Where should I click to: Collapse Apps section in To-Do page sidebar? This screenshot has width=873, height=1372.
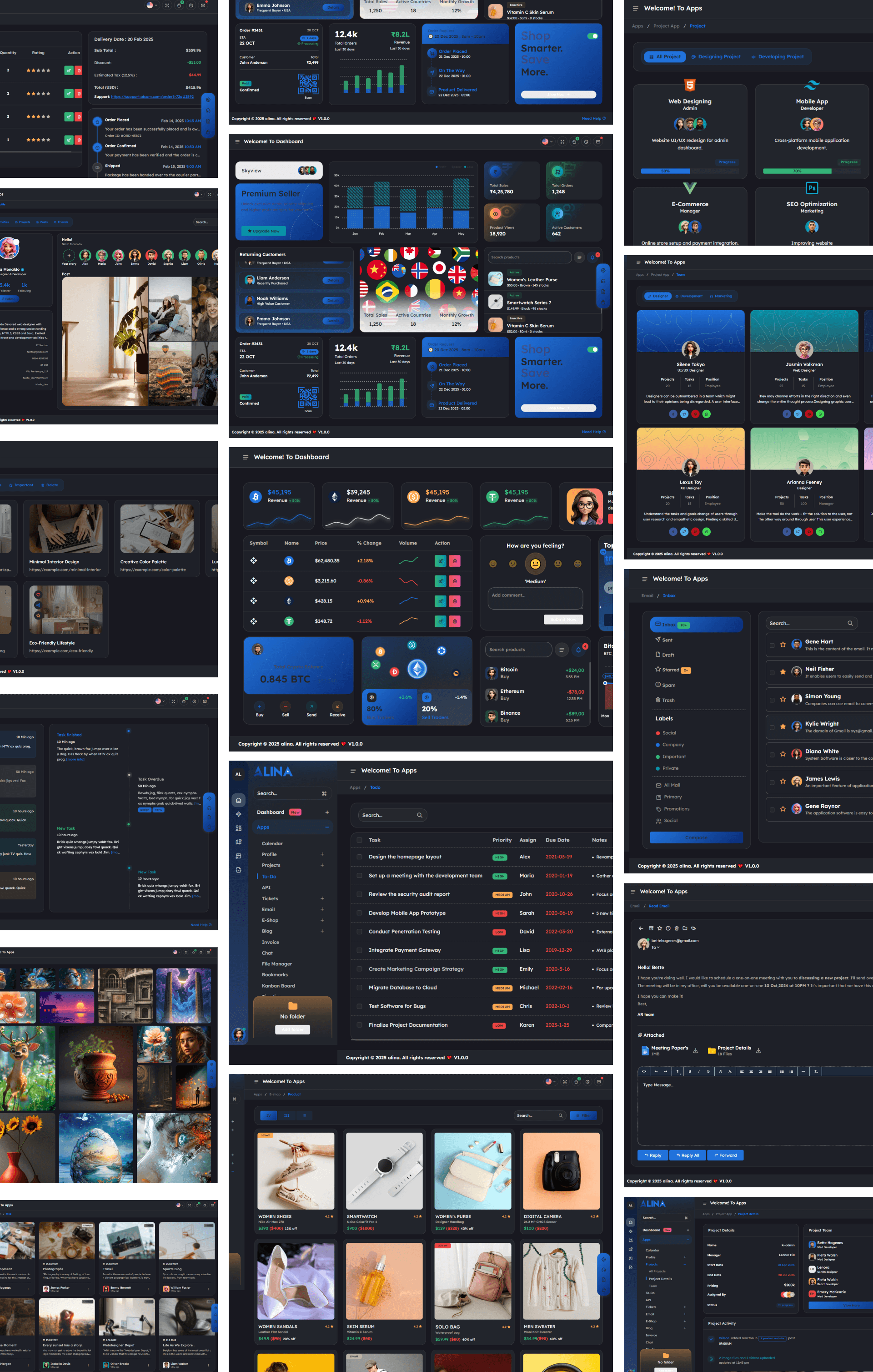pos(327,827)
